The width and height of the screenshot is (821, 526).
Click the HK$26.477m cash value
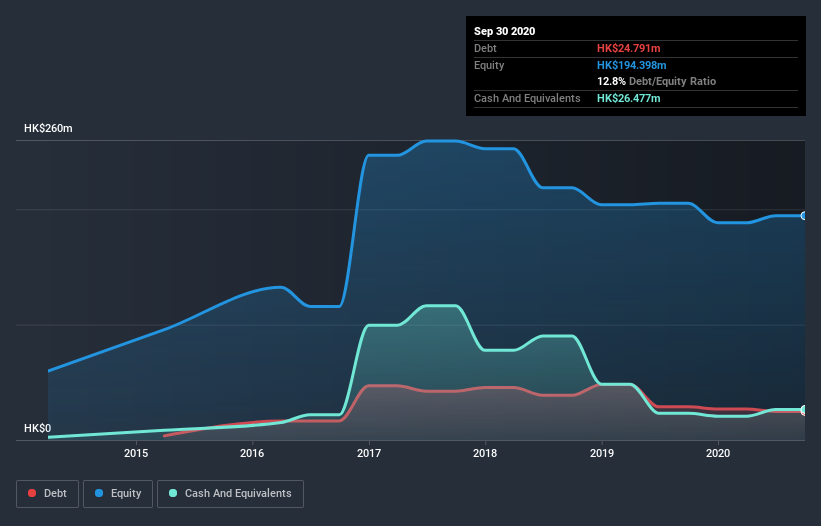click(628, 98)
